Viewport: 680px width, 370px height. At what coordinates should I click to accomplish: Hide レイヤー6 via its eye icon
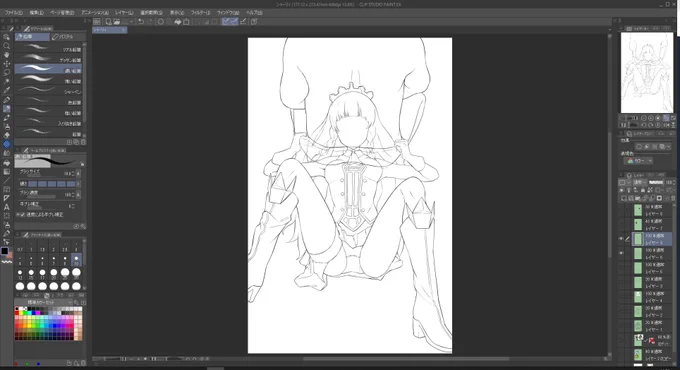pos(621,253)
